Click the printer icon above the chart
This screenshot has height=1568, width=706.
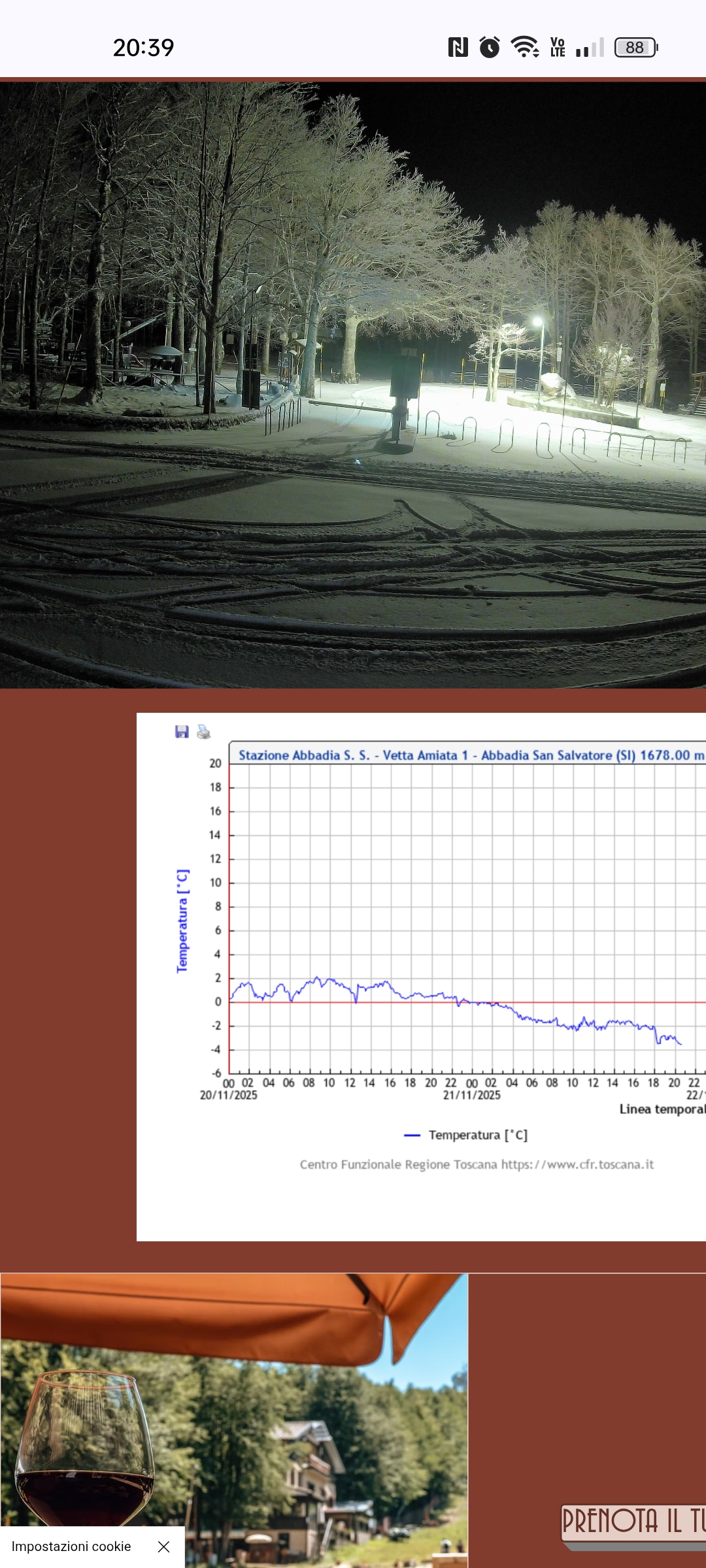pyautogui.click(x=204, y=732)
